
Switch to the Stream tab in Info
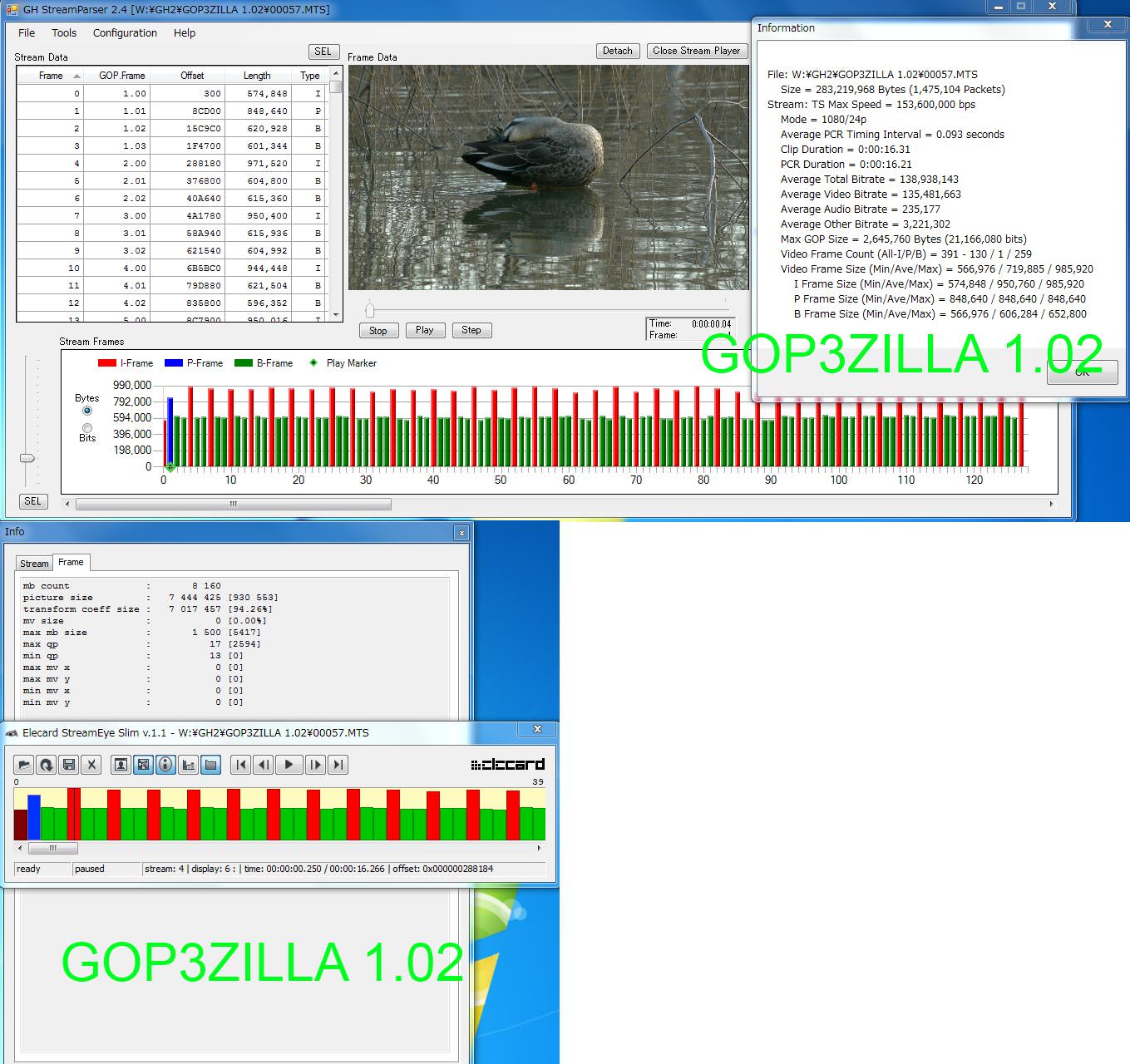(34, 564)
